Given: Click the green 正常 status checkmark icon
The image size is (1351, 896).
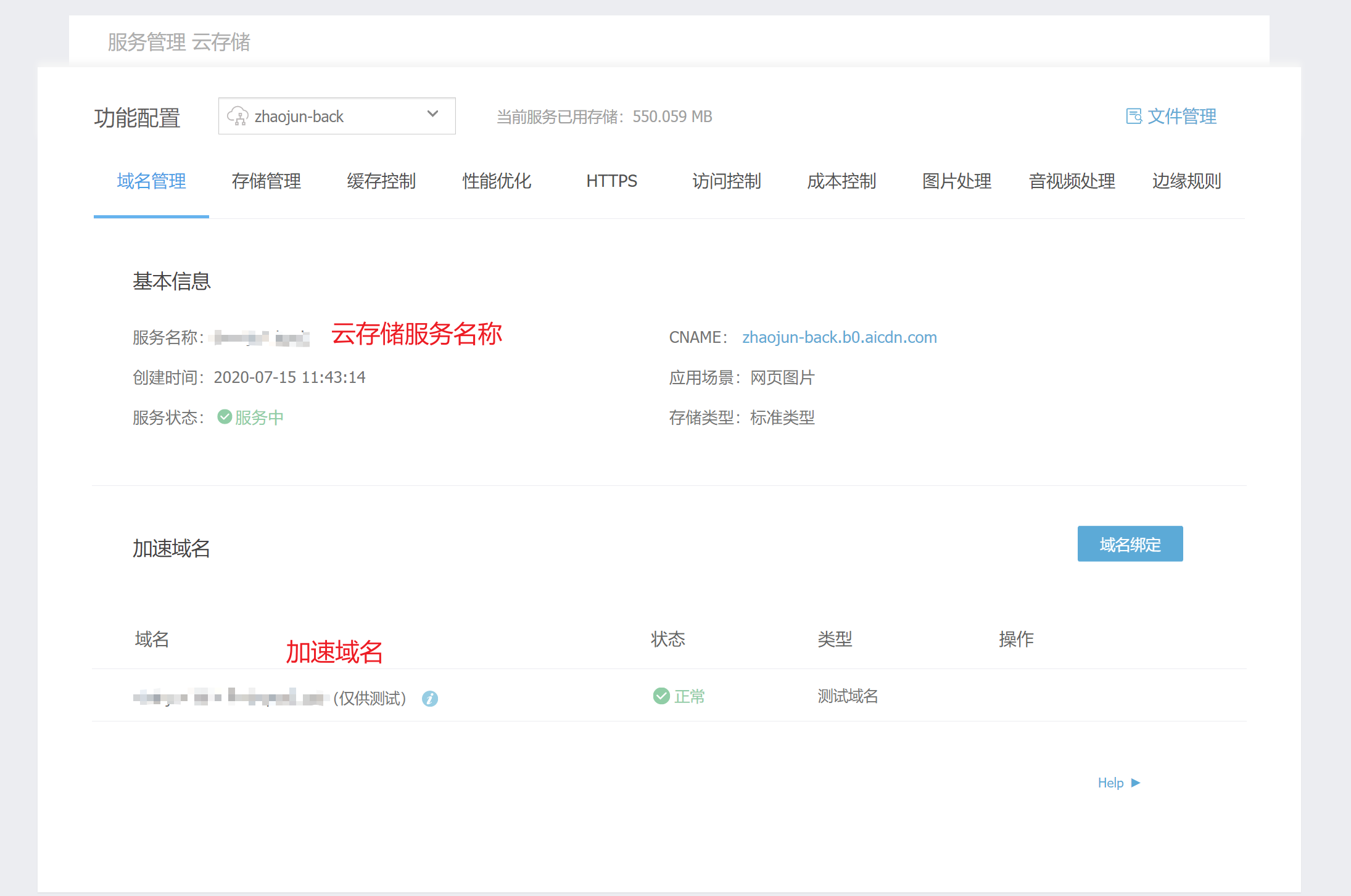Looking at the screenshot, I should pos(661,696).
